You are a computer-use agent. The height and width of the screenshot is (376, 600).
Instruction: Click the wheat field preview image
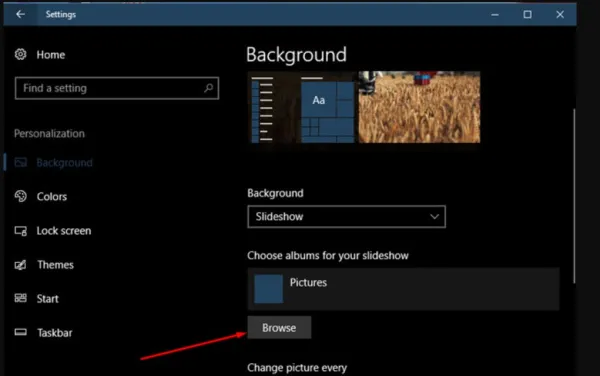(x=419, y=107)
